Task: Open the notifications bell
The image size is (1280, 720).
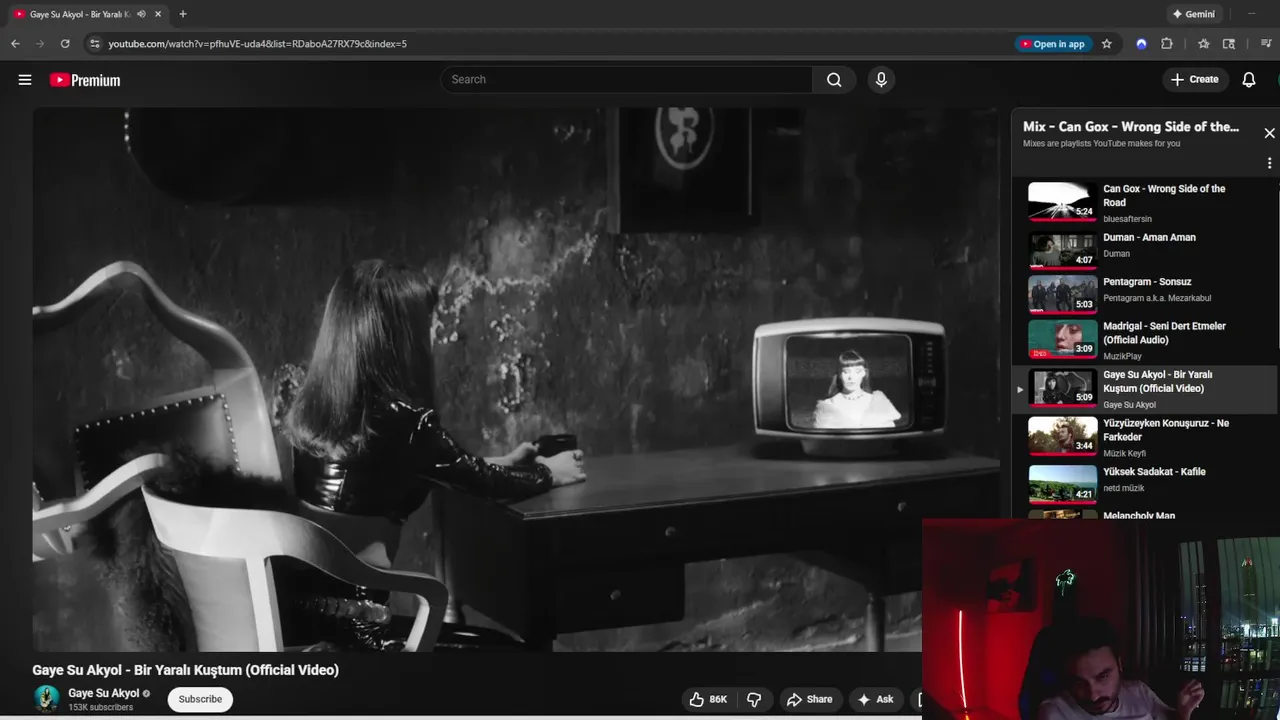Action: click(1249, 80)
